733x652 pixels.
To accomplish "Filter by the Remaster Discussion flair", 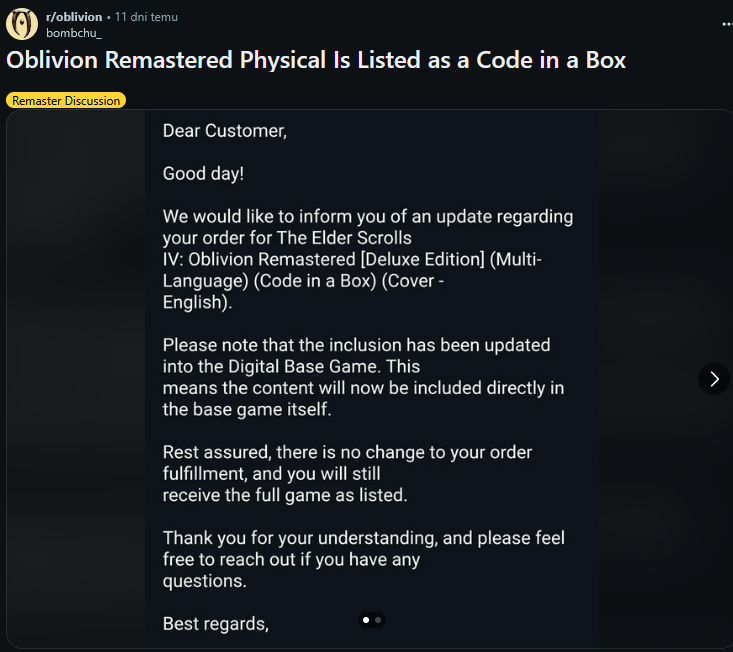I will click(x=66, y=100).
